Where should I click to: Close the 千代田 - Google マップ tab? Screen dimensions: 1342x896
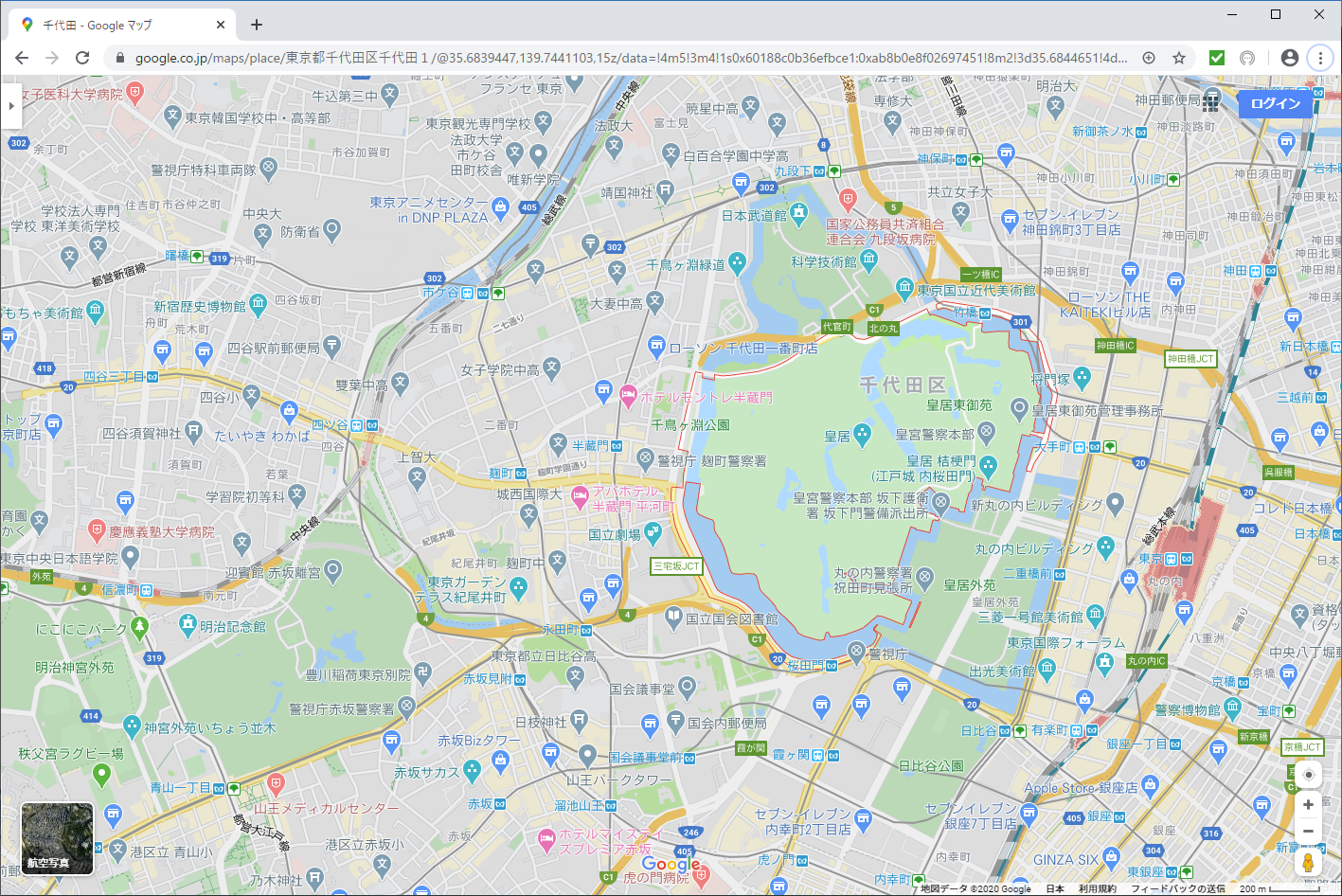click(x=222, y=25)
